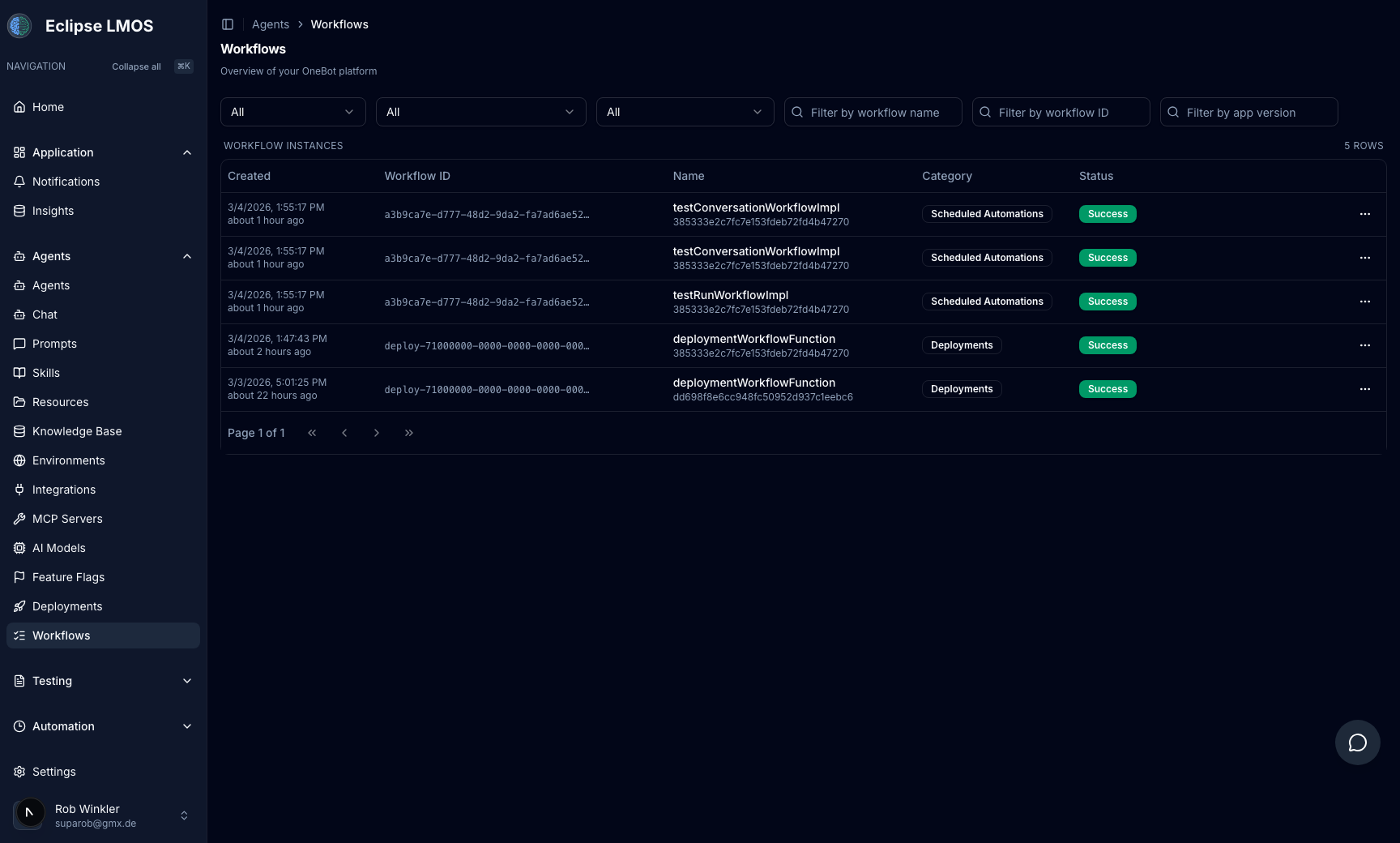Open actions menu for 1:47:43 PM deployment row

click(x=1365, y=345)
